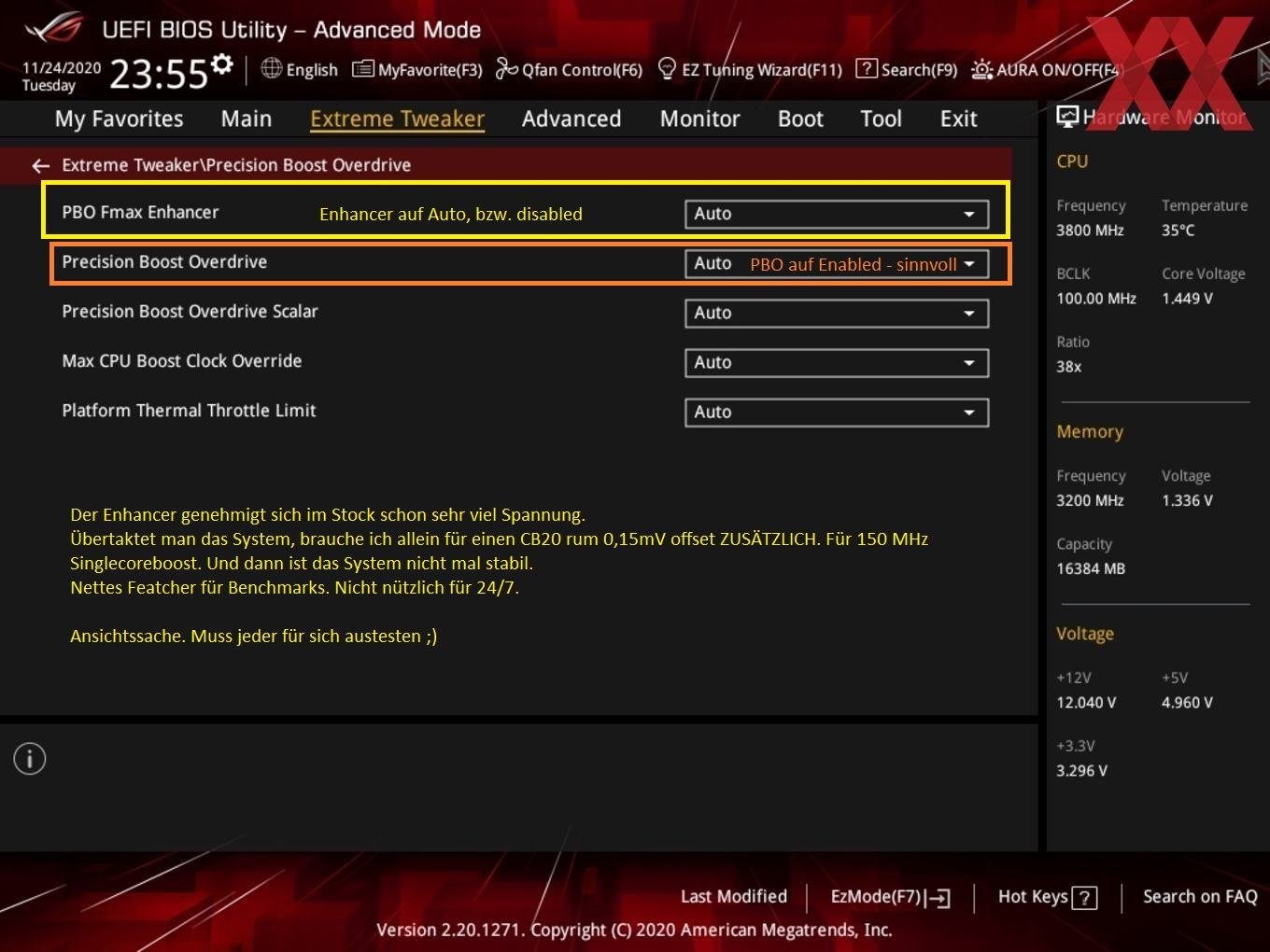Select Extreme Tweaker tab
Screen dimensions: 1270x952
pyautogui.click(x=397, y=119)
